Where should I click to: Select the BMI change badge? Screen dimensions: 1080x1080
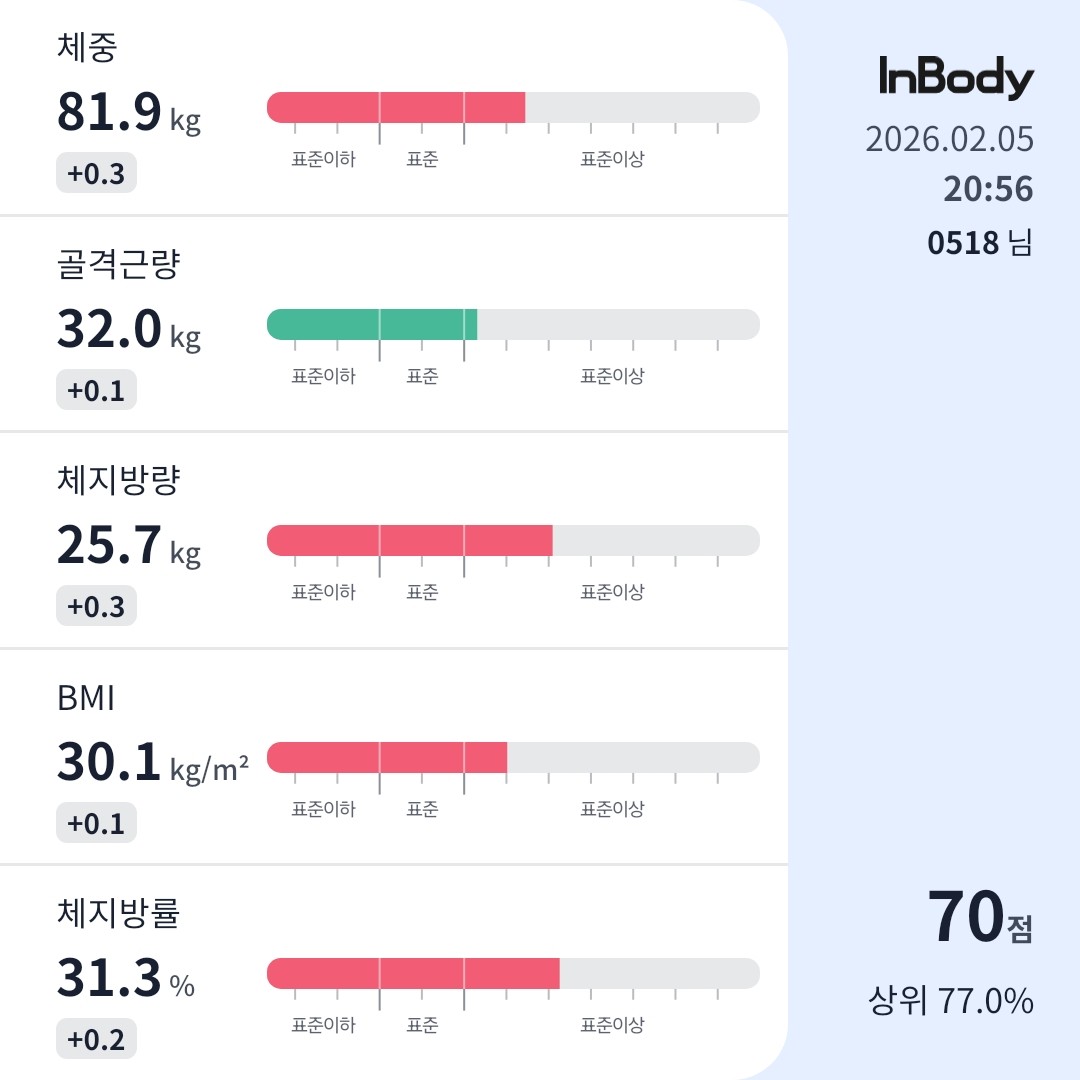[x=96, y=823]
